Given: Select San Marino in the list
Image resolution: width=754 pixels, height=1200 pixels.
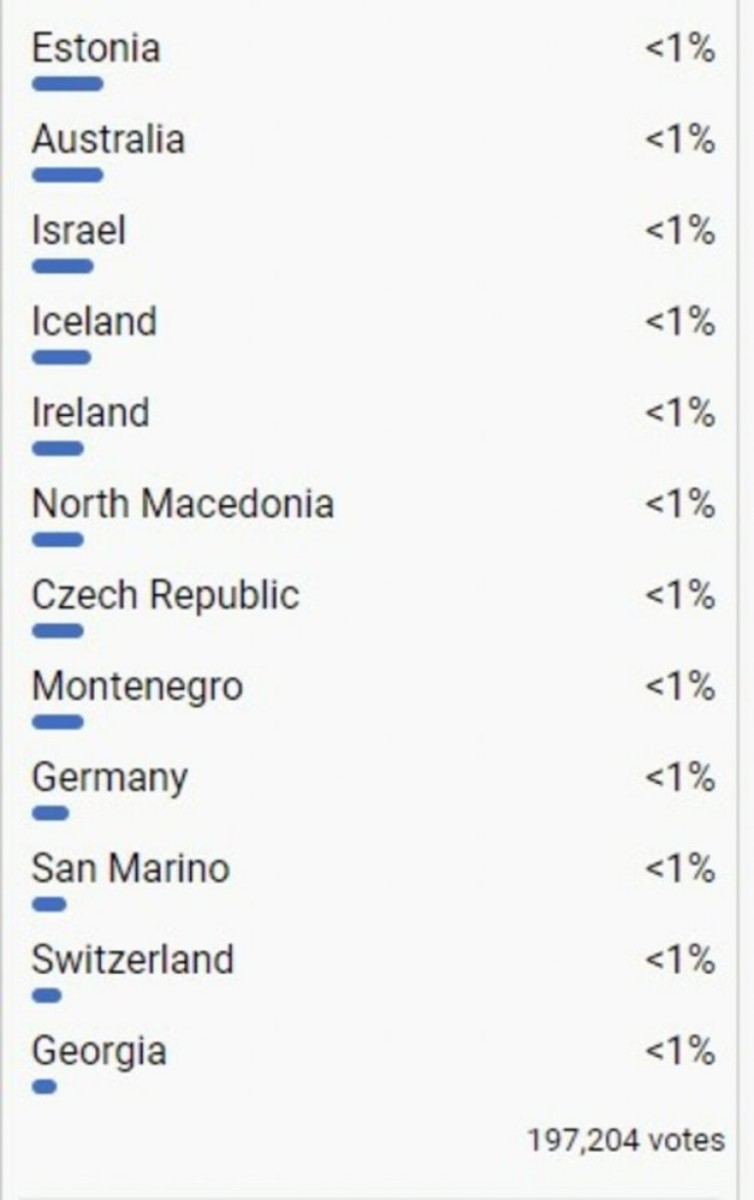Looking at the screenshot, I should click(130, 868).
